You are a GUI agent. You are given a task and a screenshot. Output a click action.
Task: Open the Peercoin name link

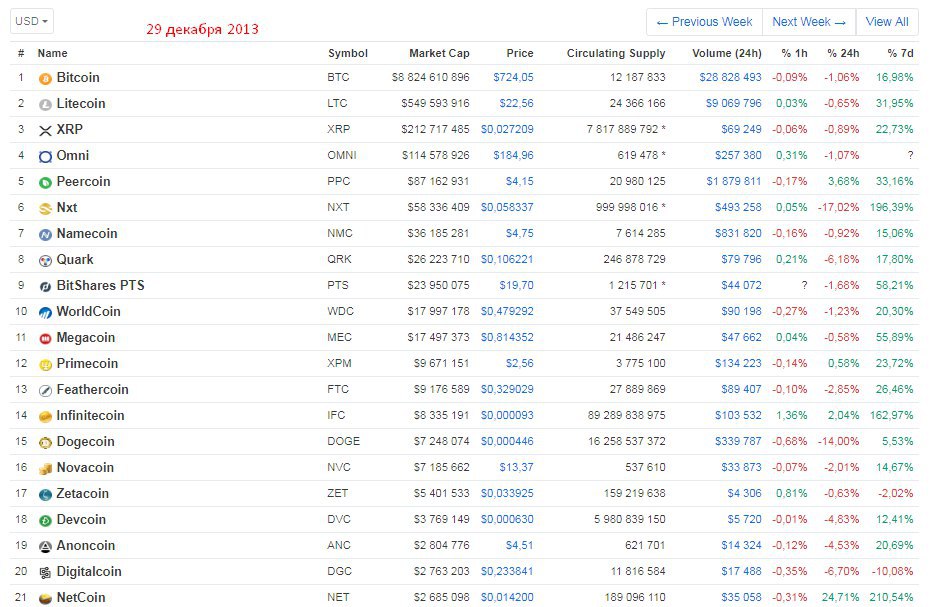pos(84,182)
